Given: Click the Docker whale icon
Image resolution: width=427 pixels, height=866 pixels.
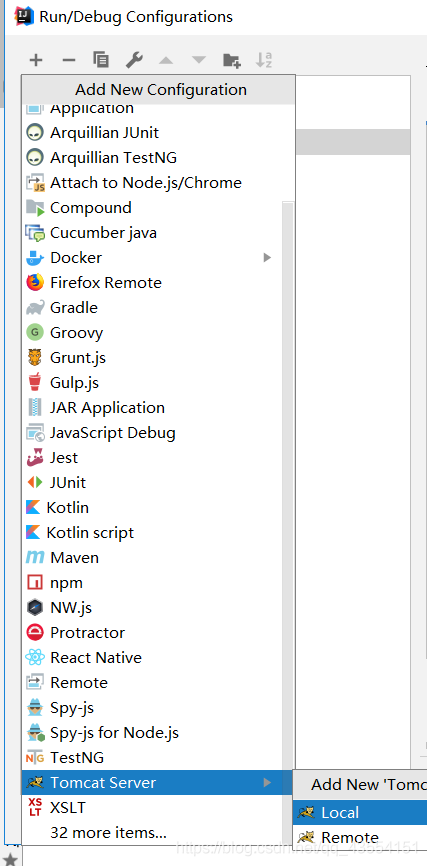Looking at the screenshot, I should pyautogui.click(x=35, y=258).
